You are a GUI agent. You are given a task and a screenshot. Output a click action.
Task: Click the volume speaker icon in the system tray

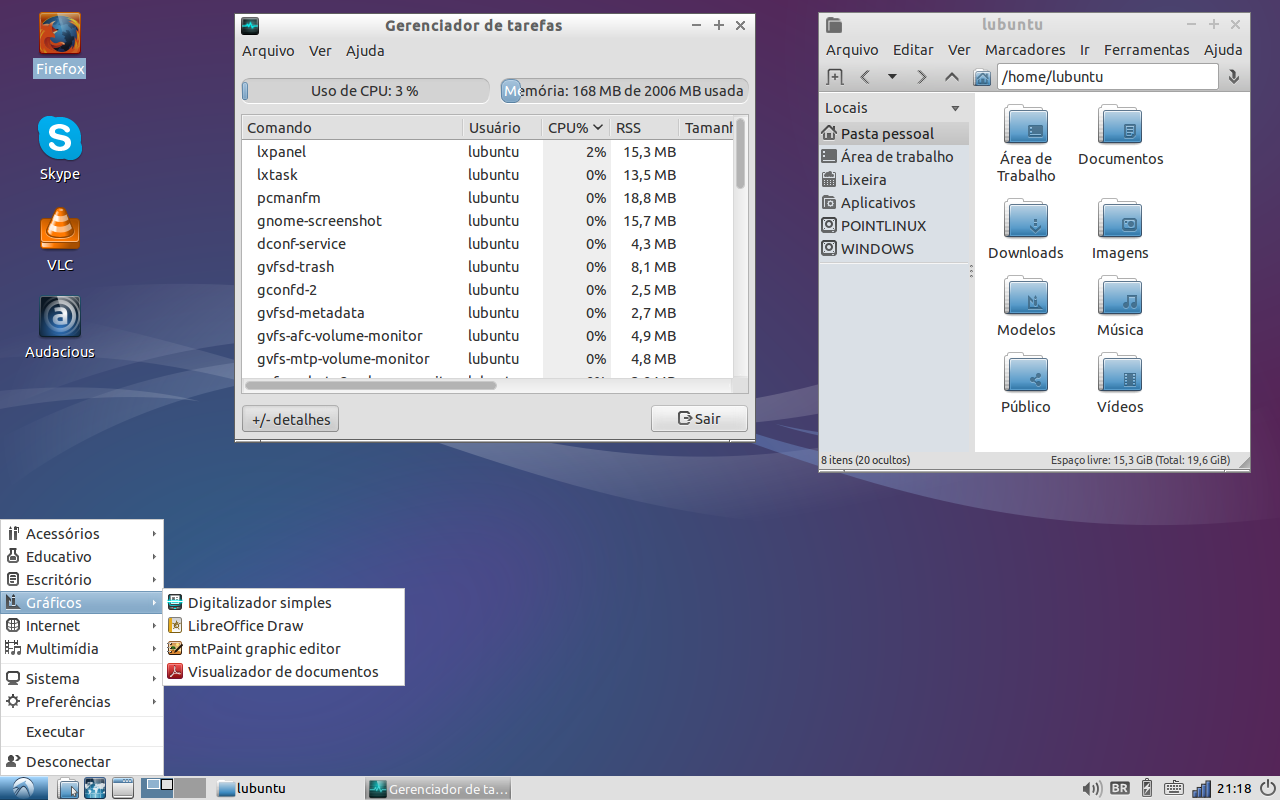(1093, 788)
